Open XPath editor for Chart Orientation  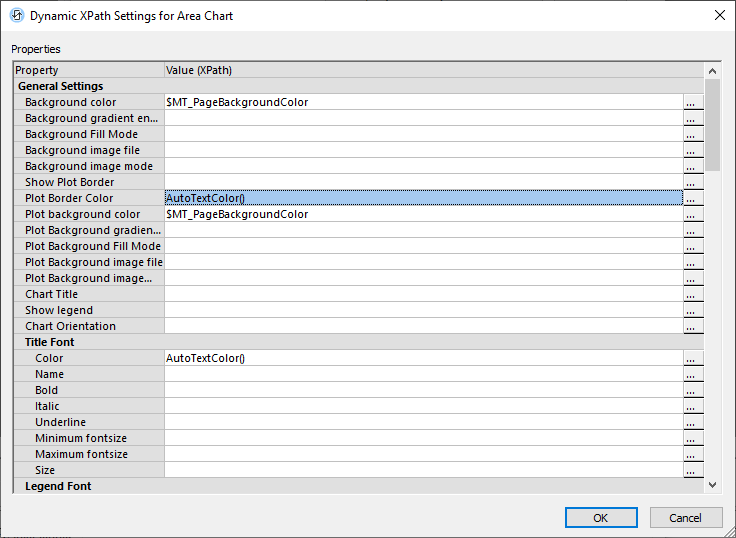693,326
